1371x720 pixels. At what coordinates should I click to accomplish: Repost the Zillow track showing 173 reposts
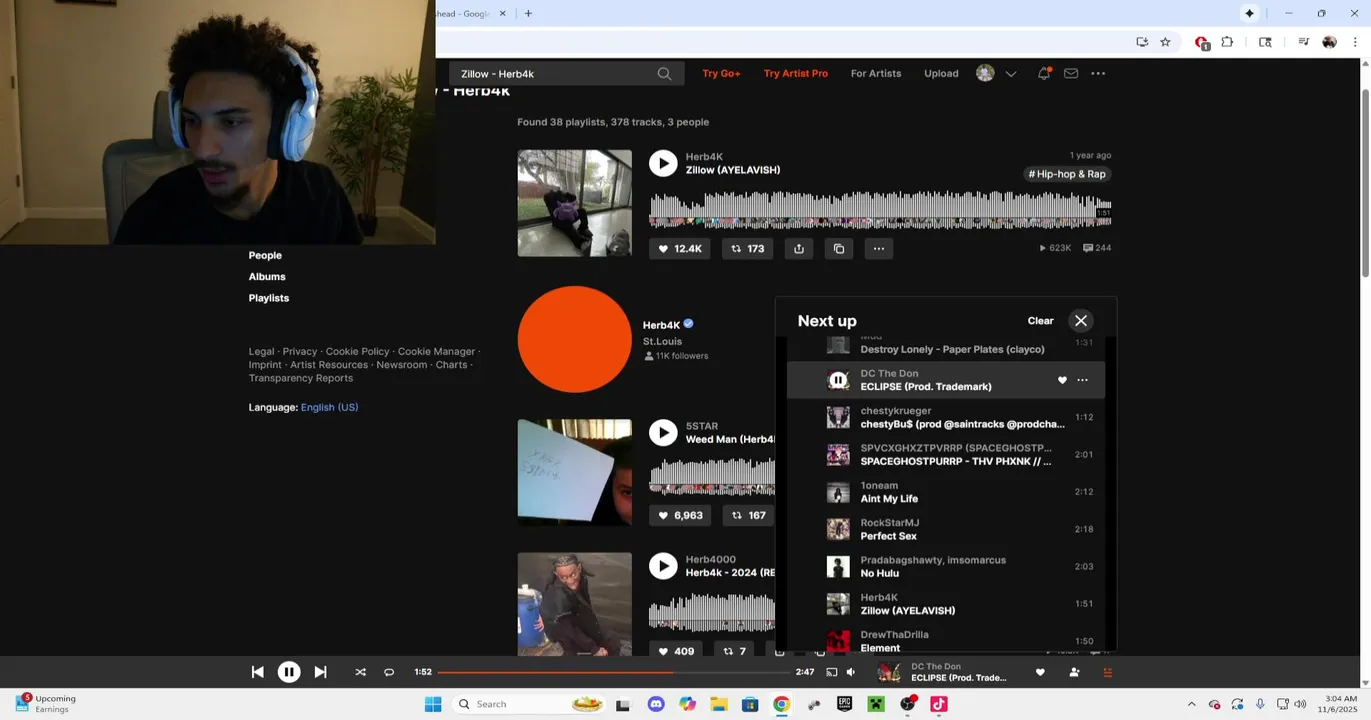coord(747,249)
